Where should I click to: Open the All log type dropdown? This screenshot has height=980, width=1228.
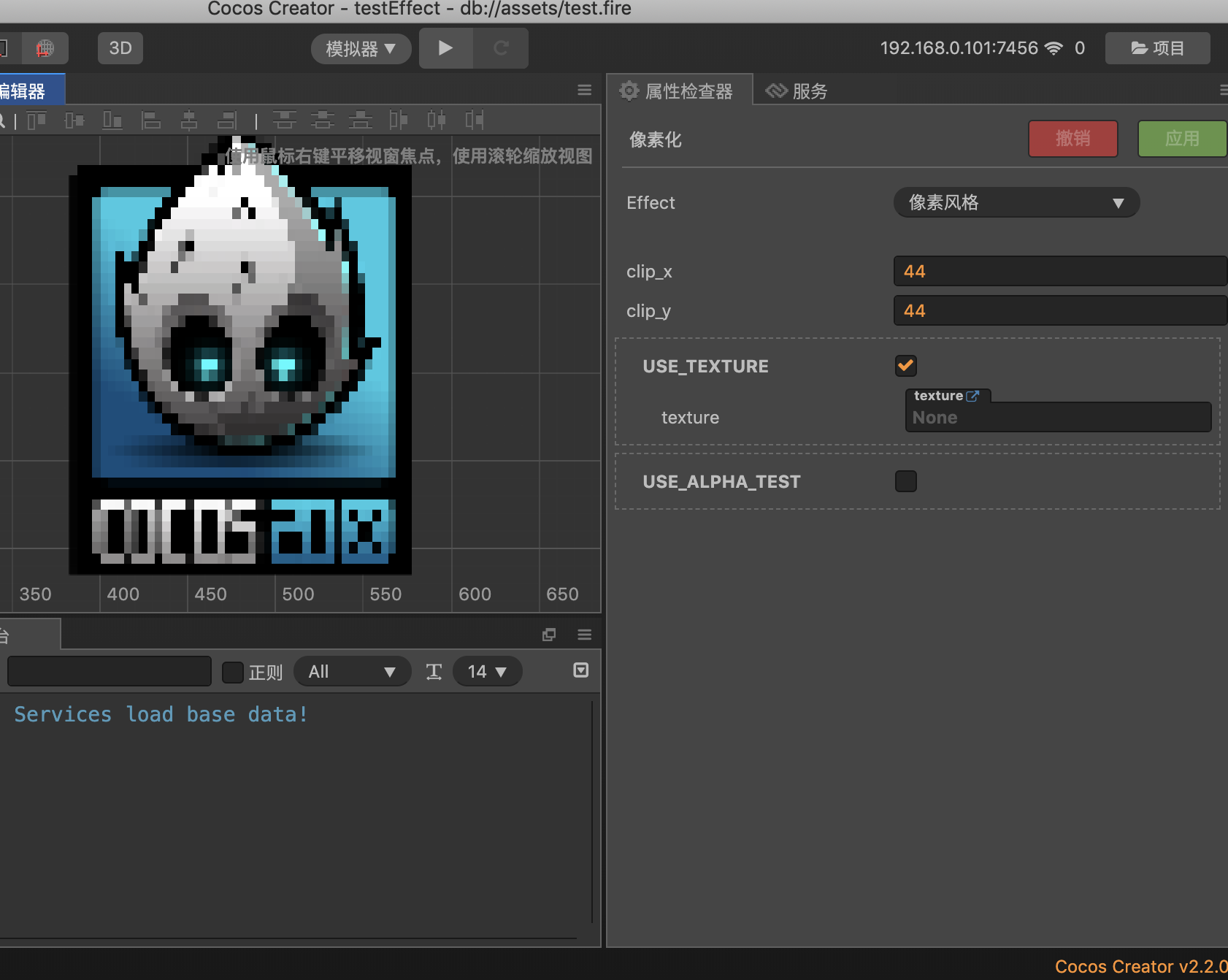[352, 671]
